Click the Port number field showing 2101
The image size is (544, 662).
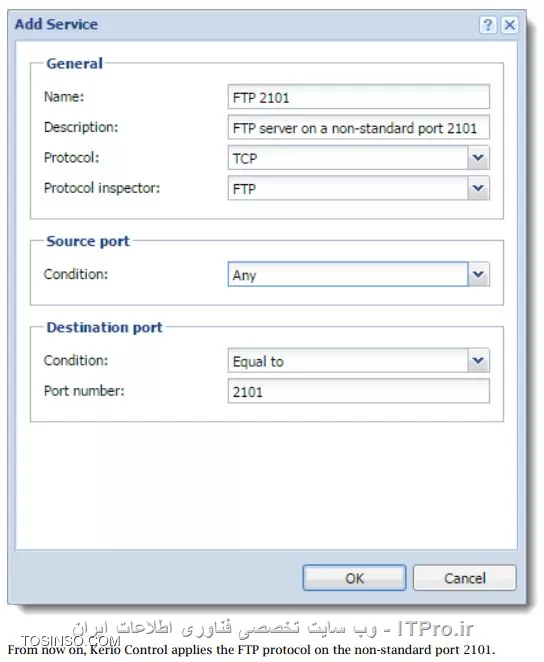coord(358,391)
